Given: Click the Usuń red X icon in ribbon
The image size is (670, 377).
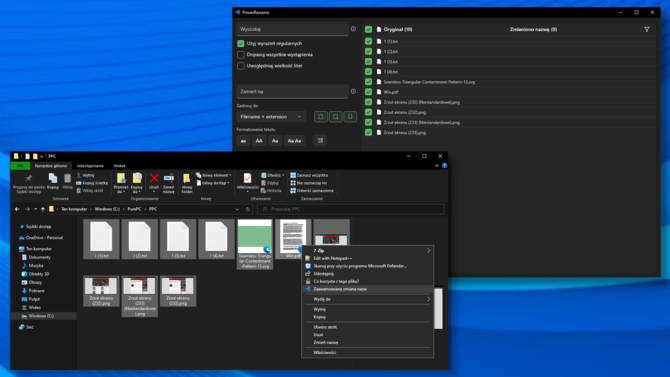Looking at the screenshot, I should (x=154, y=178).
